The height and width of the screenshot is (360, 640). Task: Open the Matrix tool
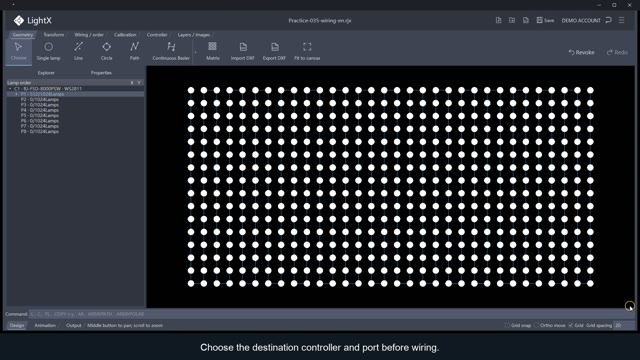coord(213,51)
